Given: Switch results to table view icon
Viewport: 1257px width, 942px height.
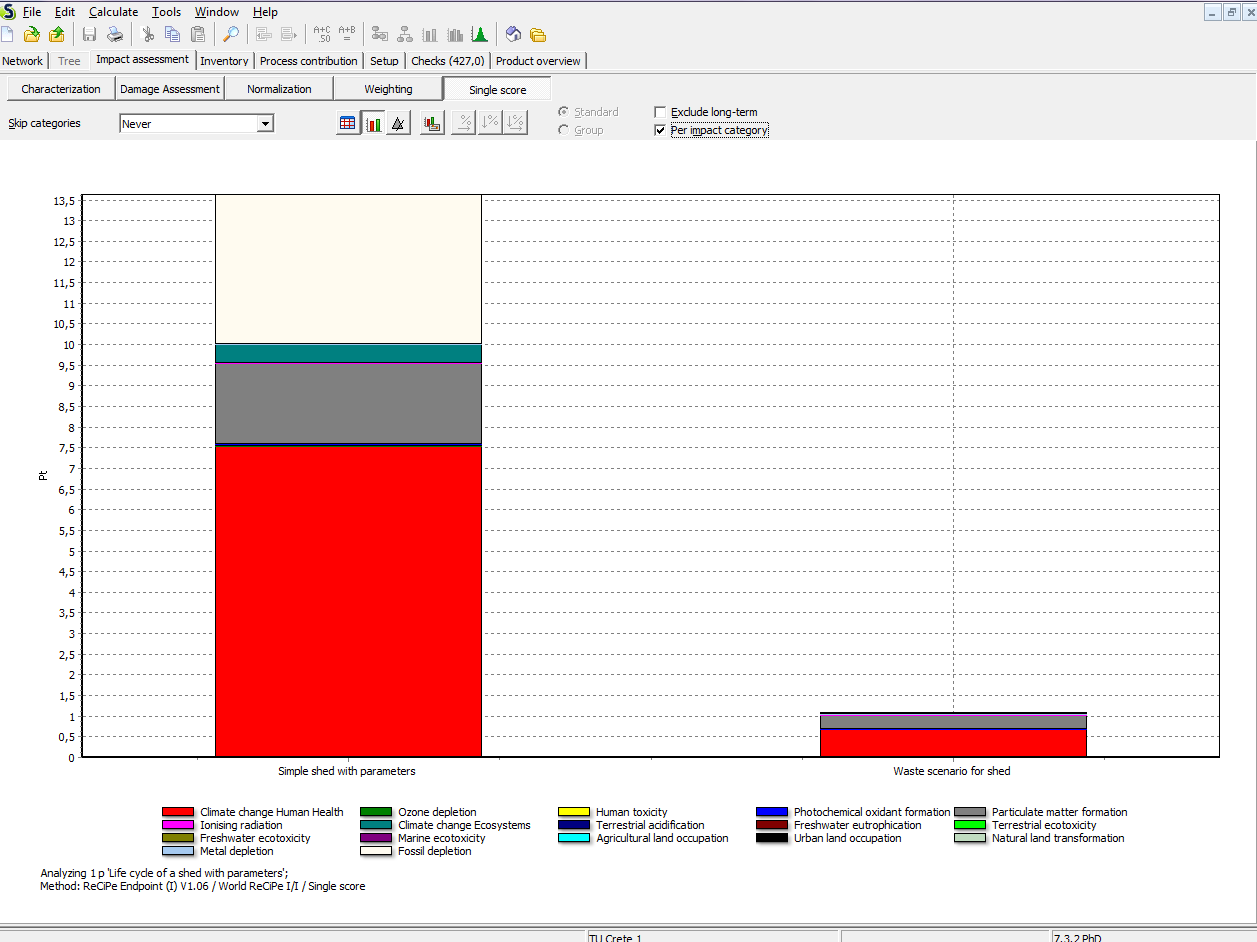Looking at the screenshot, I should coord(348,124).
